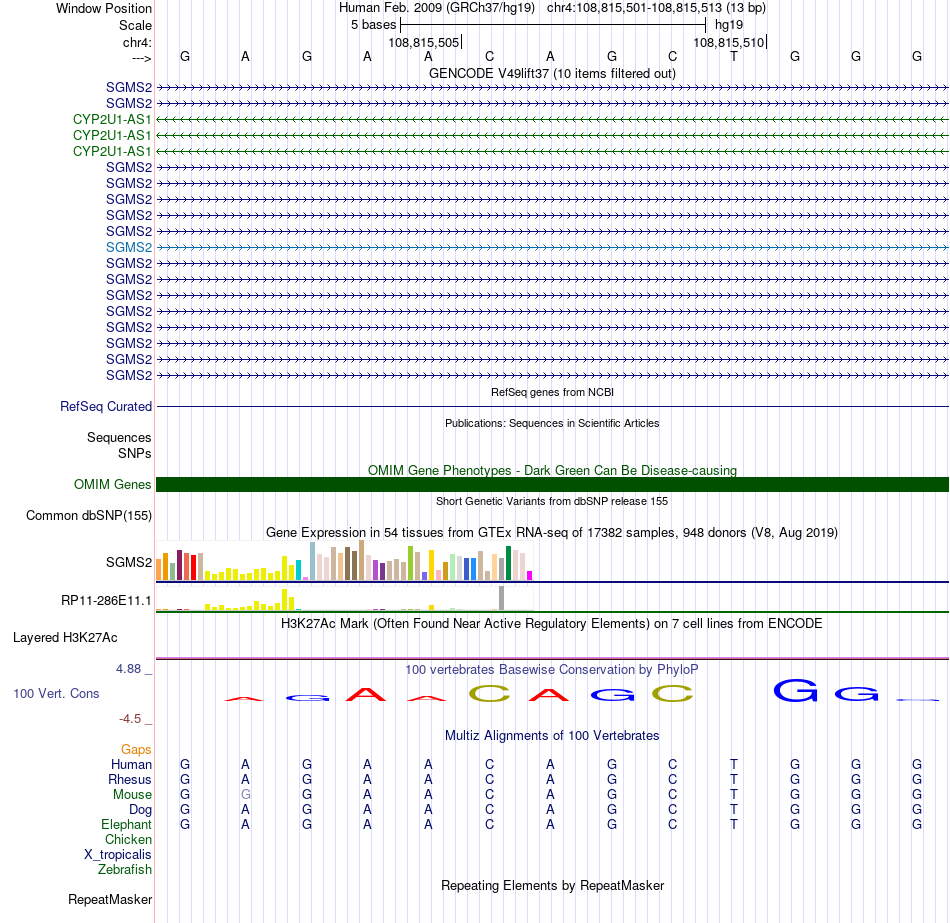Click the Layered H3K27Ac track label
The width and height of the screenshot is (950, 923).
click(x=65, y=638)
